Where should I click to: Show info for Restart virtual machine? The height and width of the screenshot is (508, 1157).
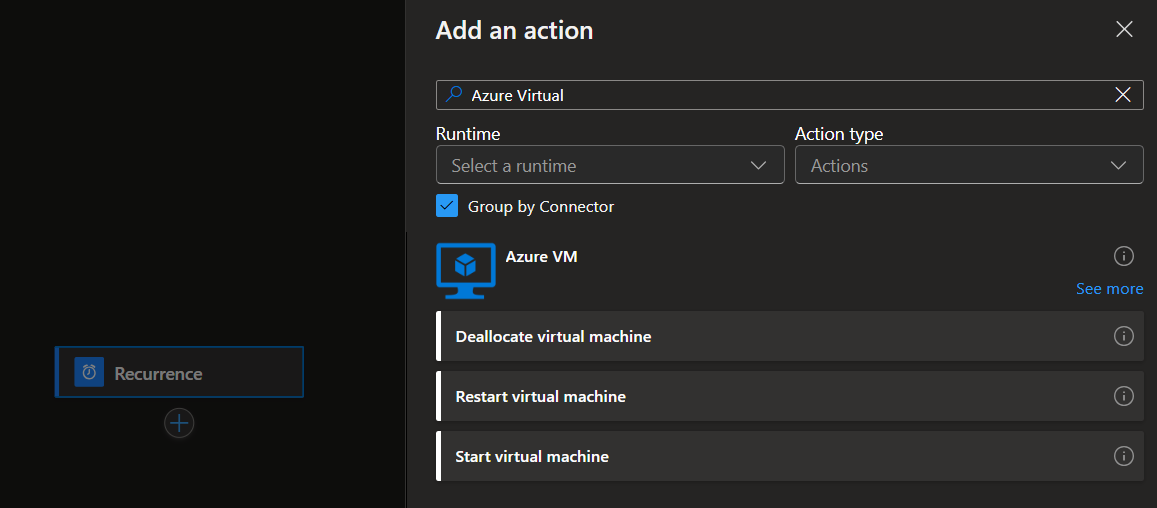(1123, 397)
